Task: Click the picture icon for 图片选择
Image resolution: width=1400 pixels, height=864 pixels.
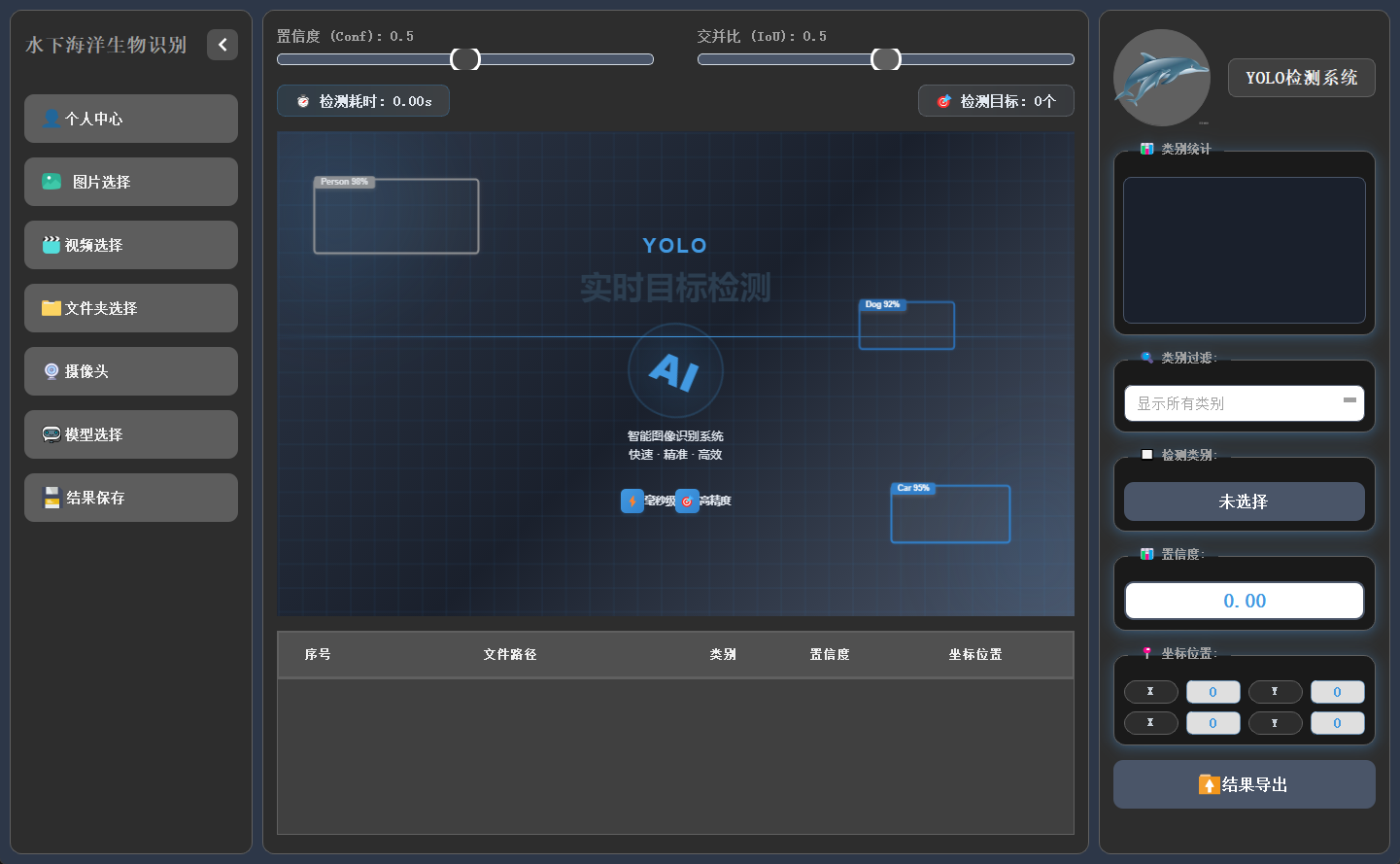Action: pyautogui.click(x=51, y=182)
